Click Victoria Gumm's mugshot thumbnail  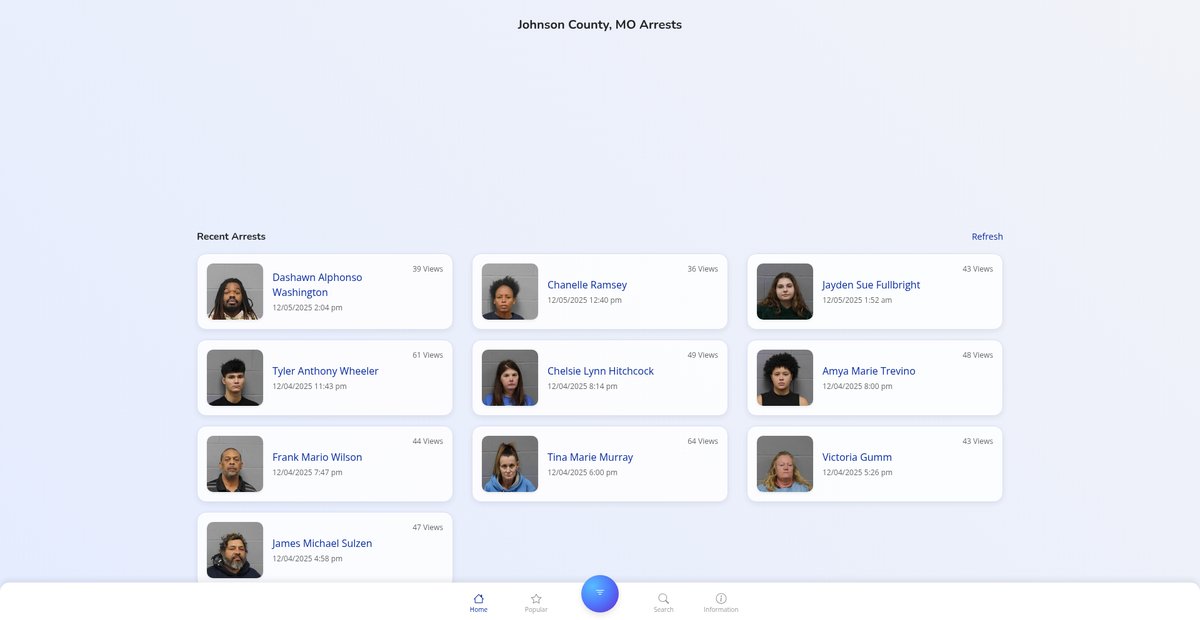click(785, 464)
